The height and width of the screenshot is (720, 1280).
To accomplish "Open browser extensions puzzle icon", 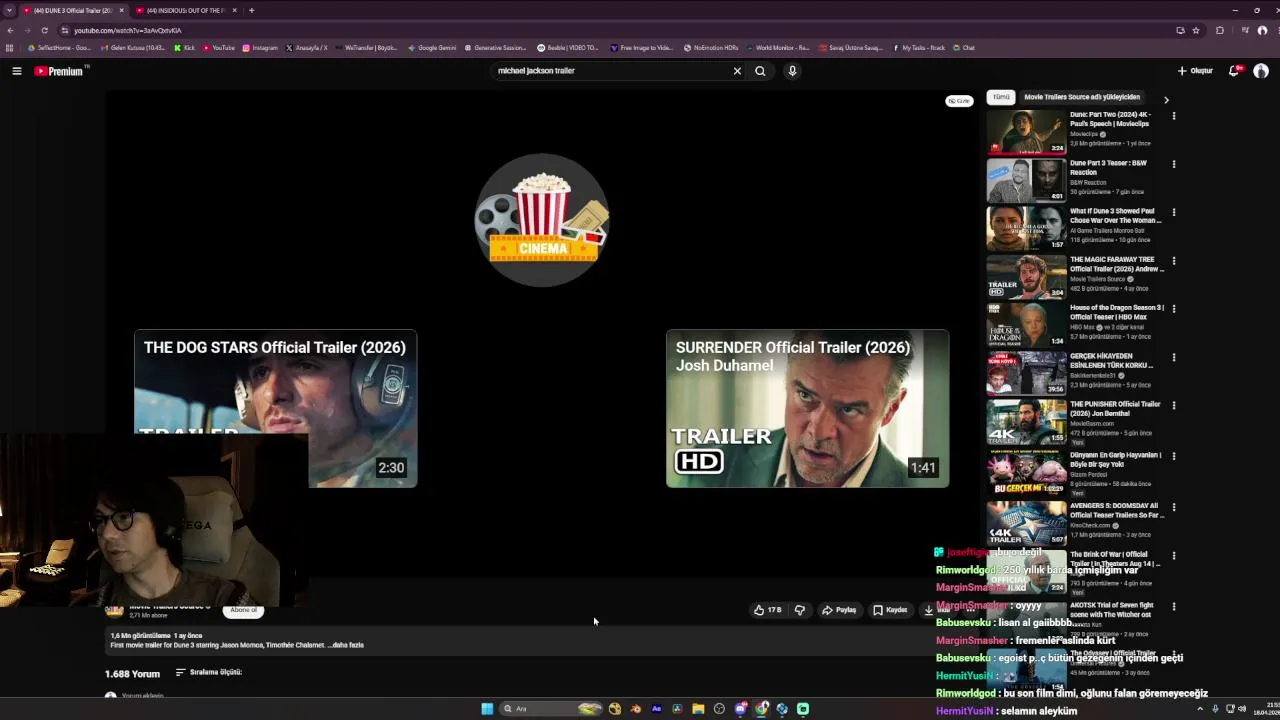I will click(x=1220, y=30).
